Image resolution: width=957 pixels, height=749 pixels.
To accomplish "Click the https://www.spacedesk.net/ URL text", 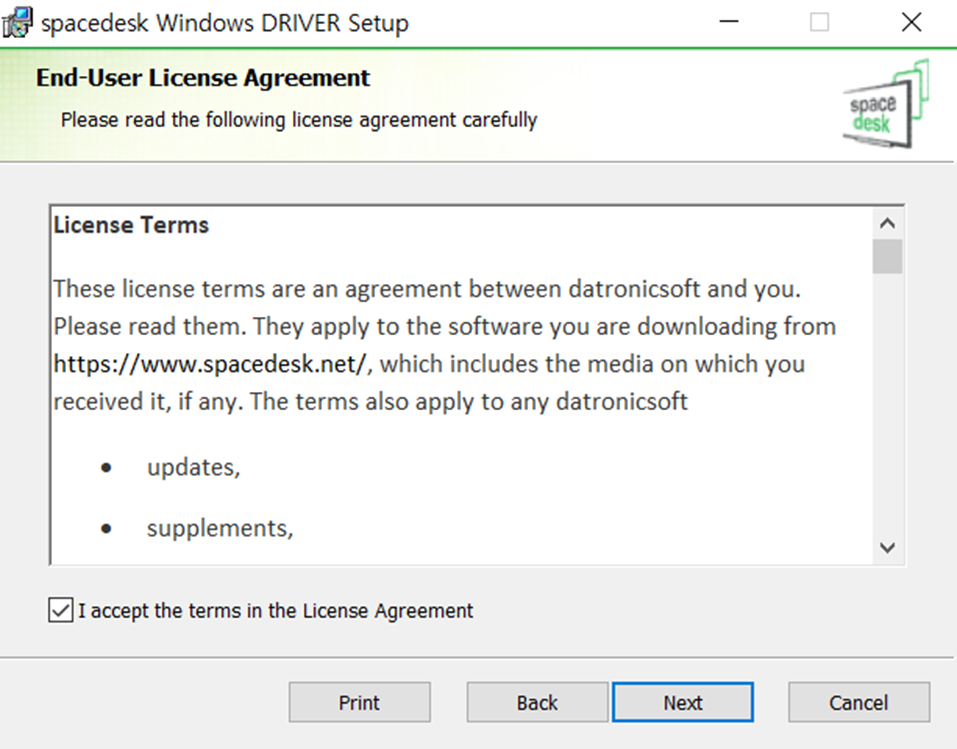I will [x=212, y=364].
